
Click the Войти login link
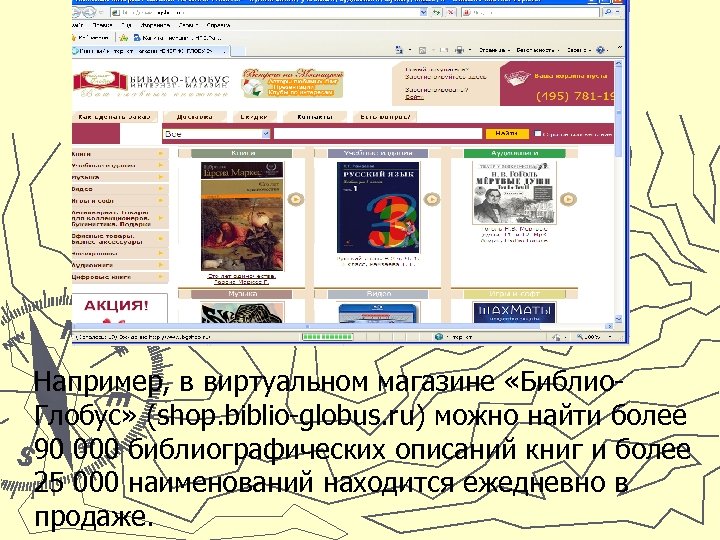coord(414,97)
